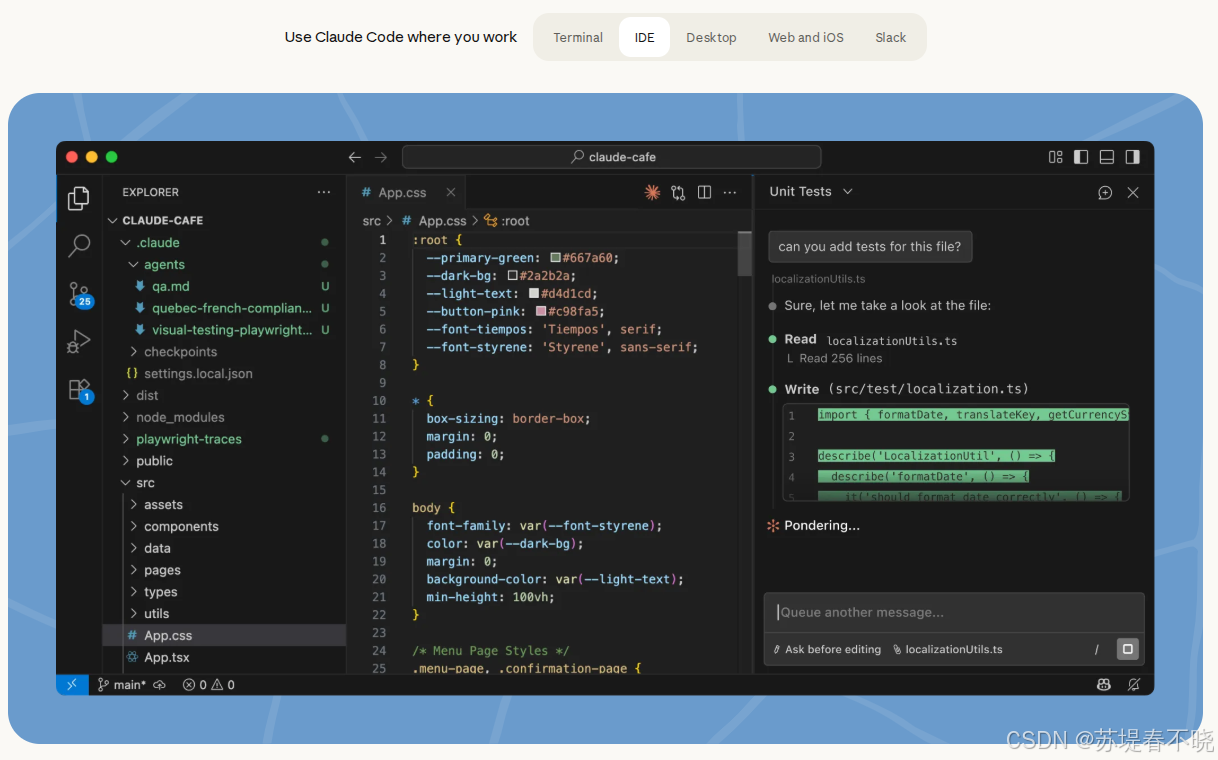Viewport: 1218px width, 760px height.
Task: Focus the Queue another message input
Action: (x=954, y=612)
